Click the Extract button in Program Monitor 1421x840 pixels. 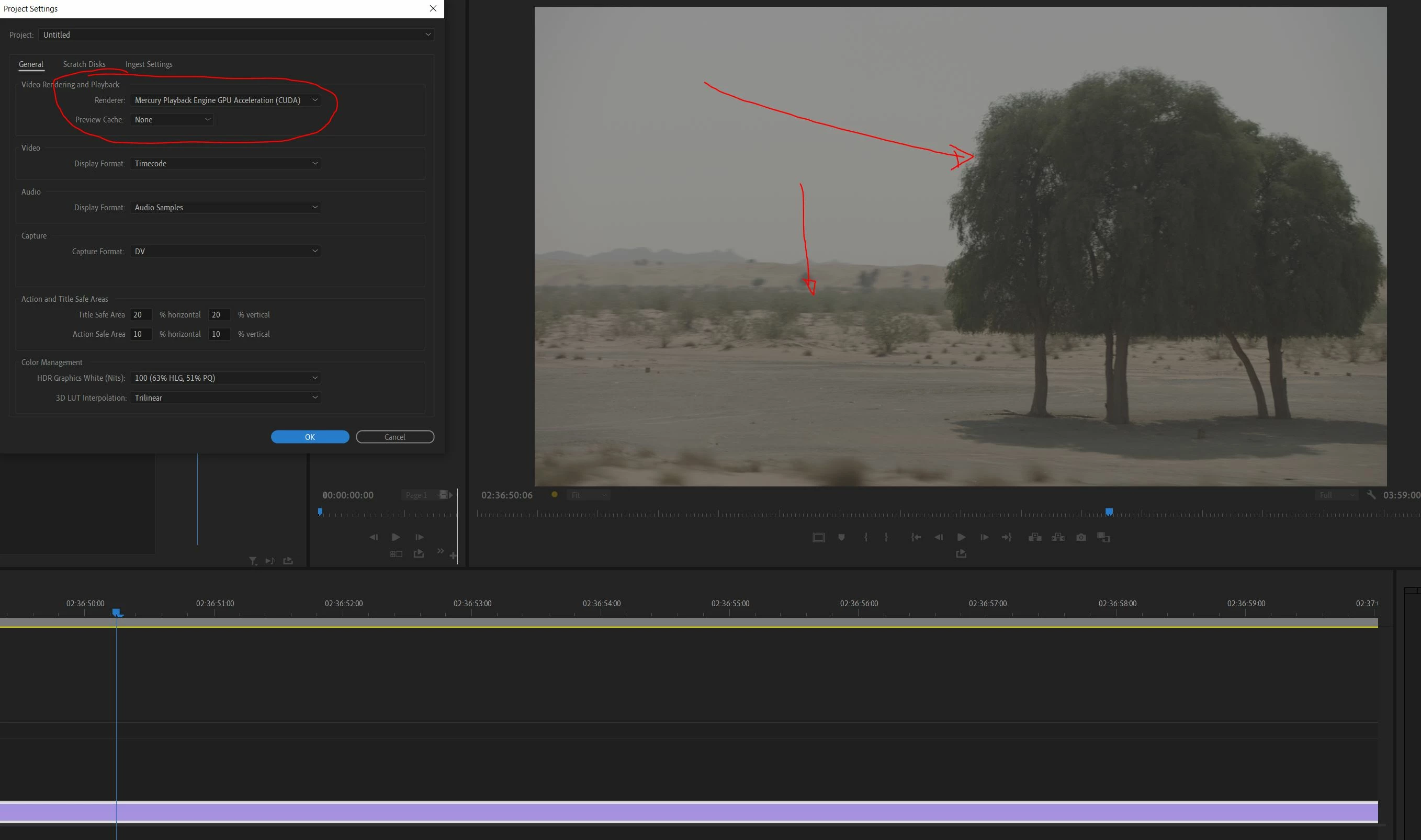(1057, 537)
